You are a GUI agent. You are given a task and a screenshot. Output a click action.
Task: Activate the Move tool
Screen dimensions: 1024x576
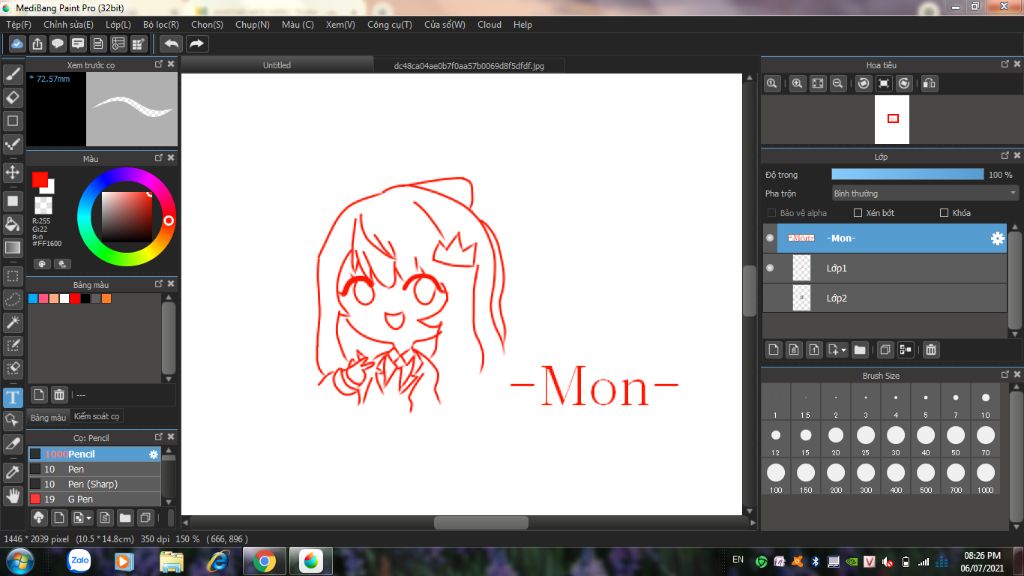13,172
